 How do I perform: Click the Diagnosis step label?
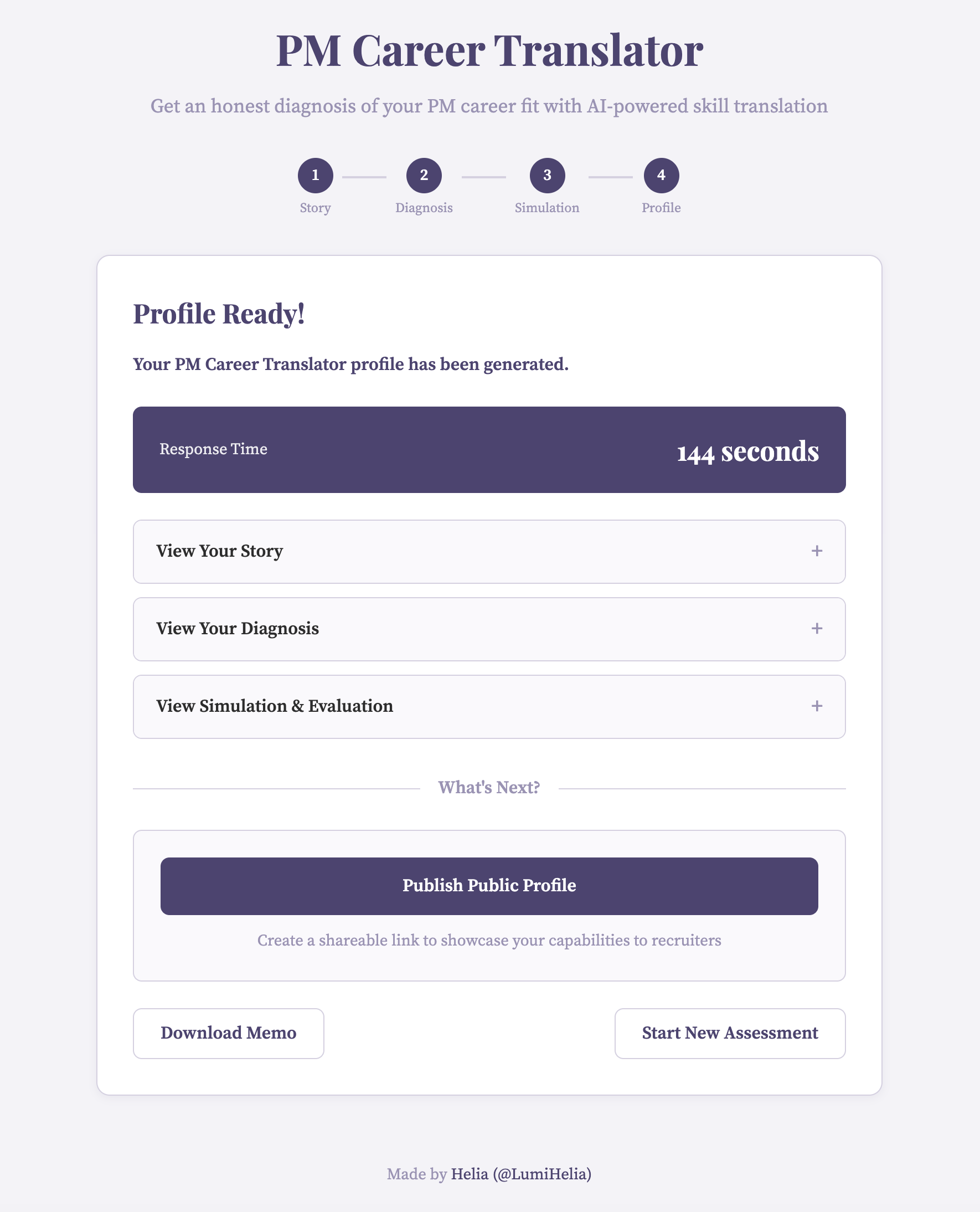[x=425, y=208]
